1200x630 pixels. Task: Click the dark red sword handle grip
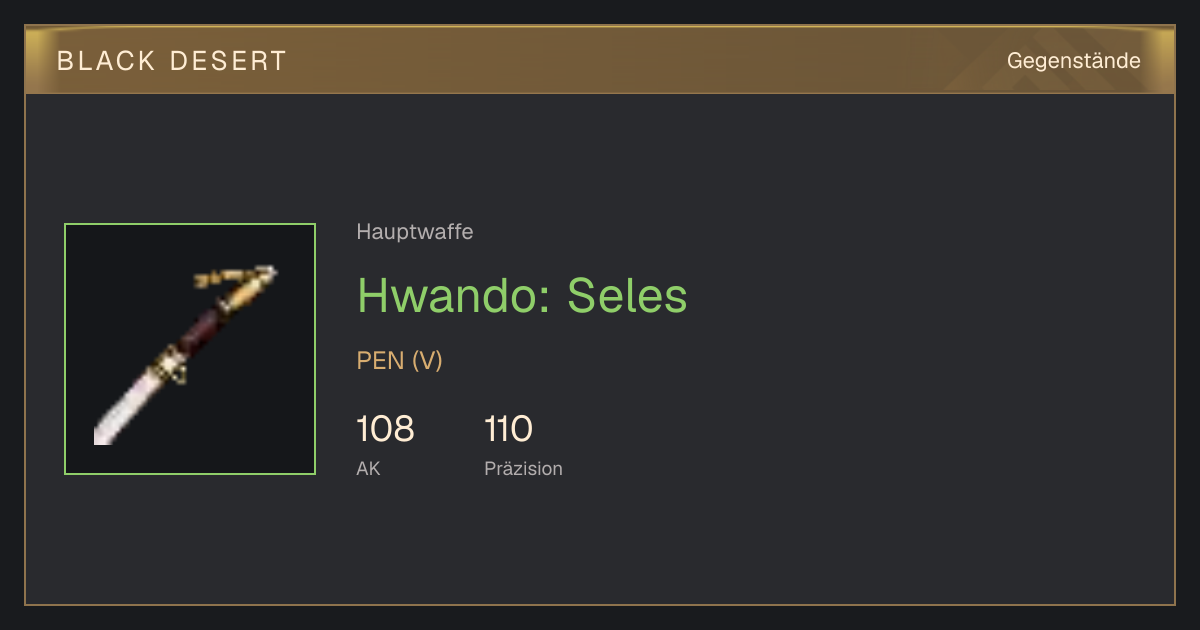[204, 330]
